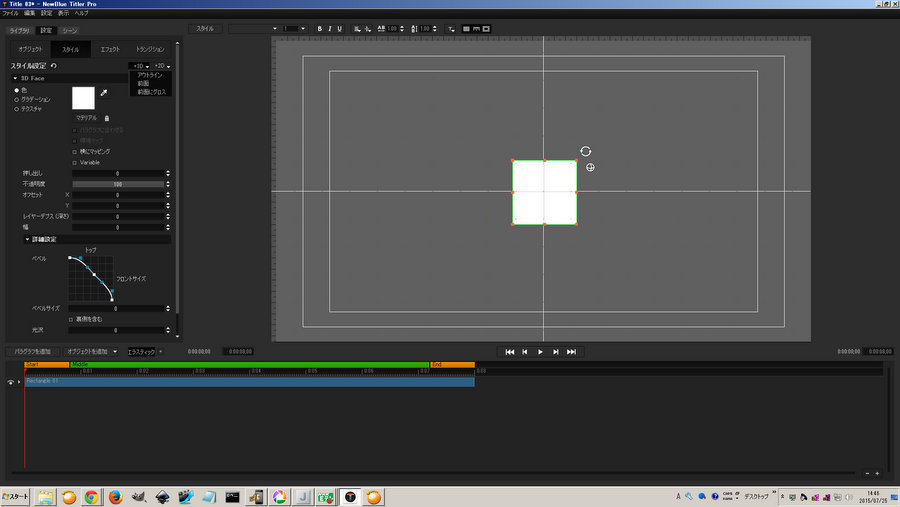Toggle Italic text formatting
The height and width of the screenshot is (507, 900).
(x=329, y=29)
